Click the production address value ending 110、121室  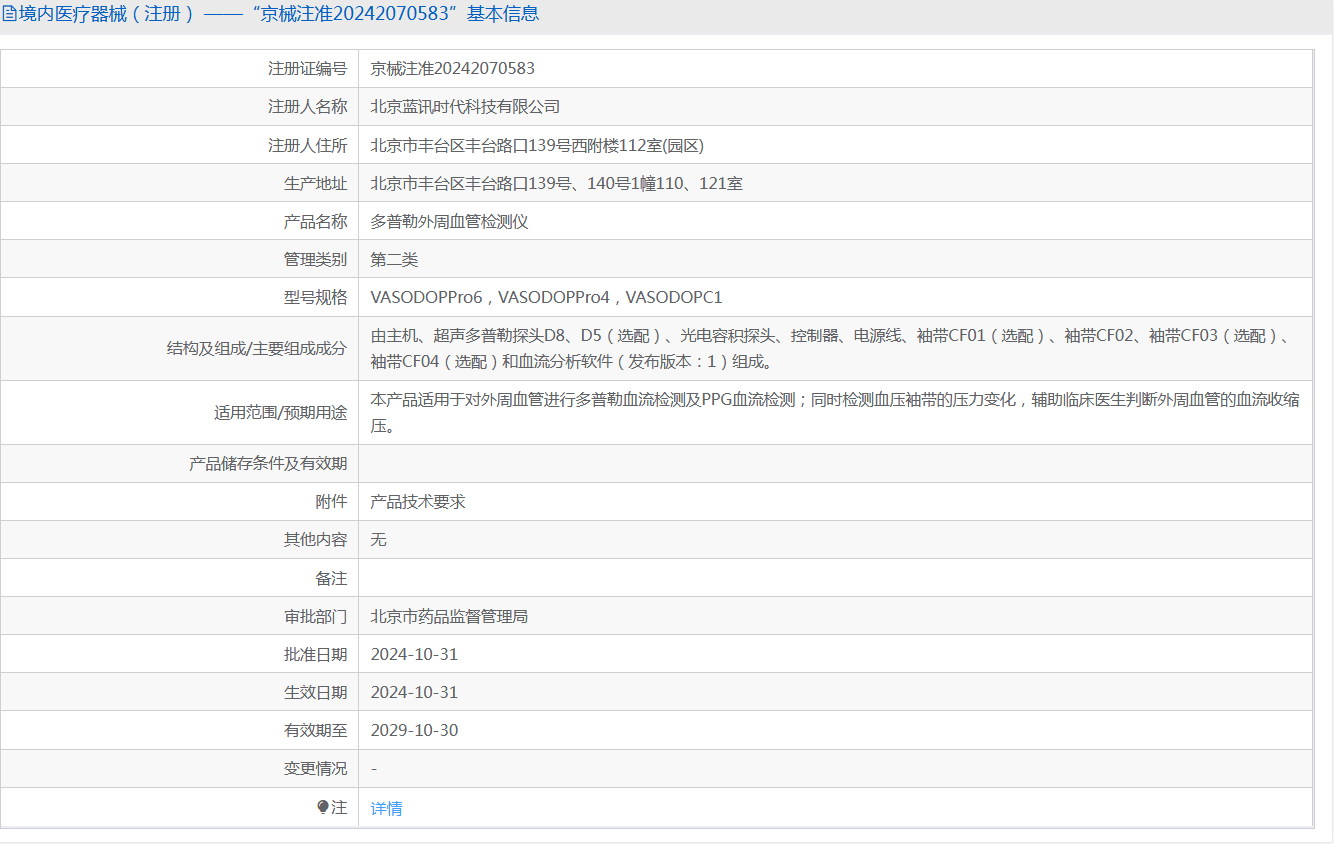tap(556, 183)
